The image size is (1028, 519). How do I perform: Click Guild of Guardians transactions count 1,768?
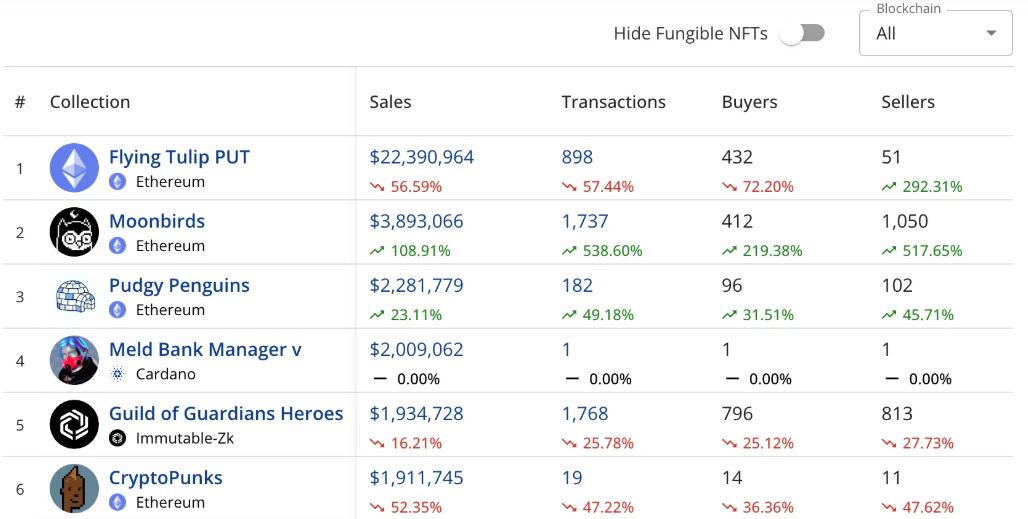click(x=585, y=413)
